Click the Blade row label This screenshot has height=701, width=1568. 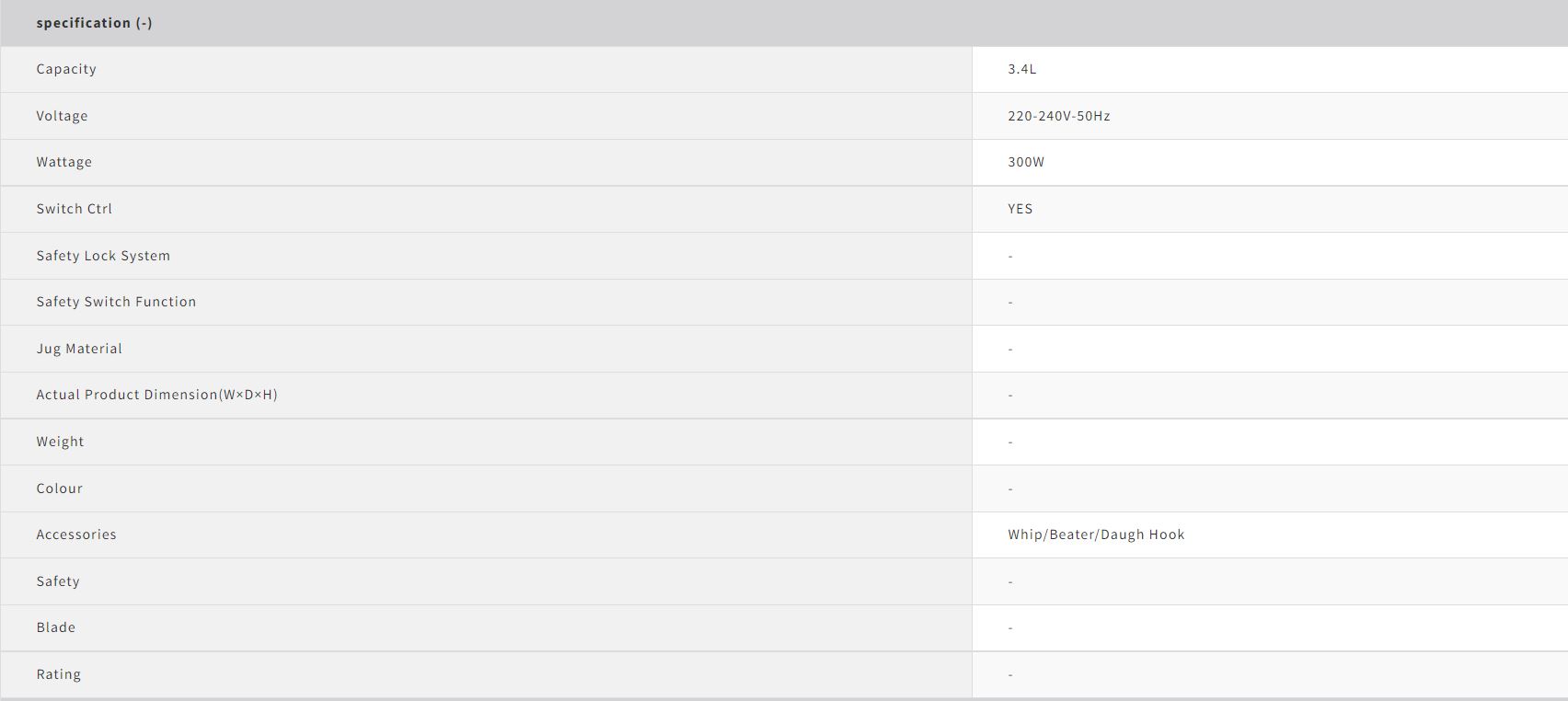[x=55, y=627]
